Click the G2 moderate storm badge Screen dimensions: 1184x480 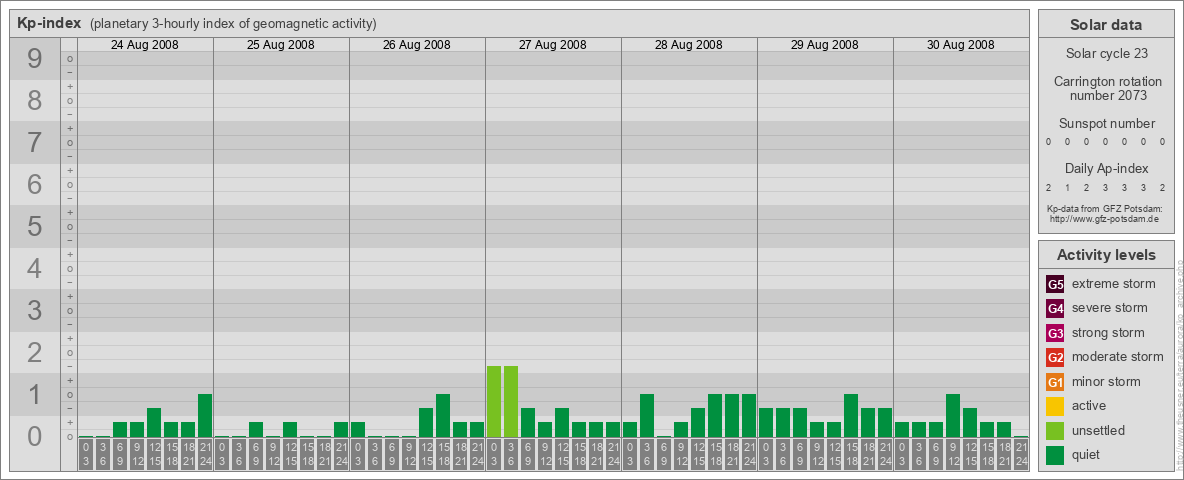click(1055, 357)
